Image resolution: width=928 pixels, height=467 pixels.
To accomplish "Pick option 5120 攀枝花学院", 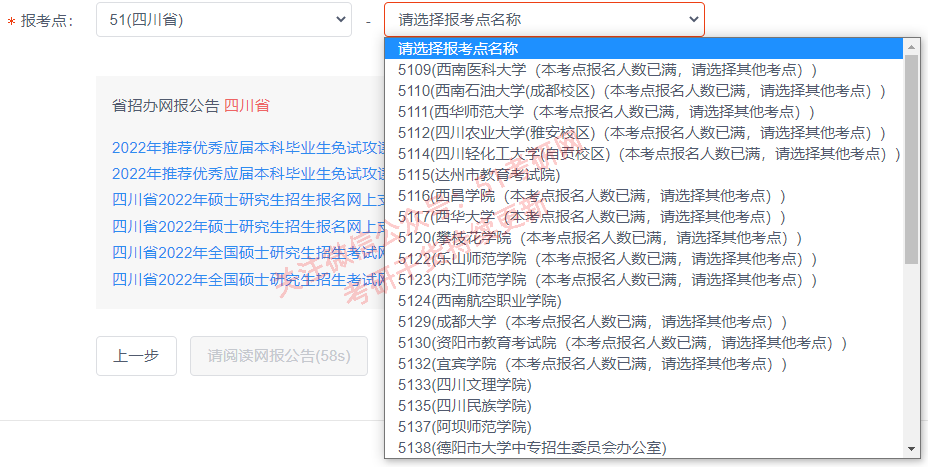I will click(x=644, y=239).
